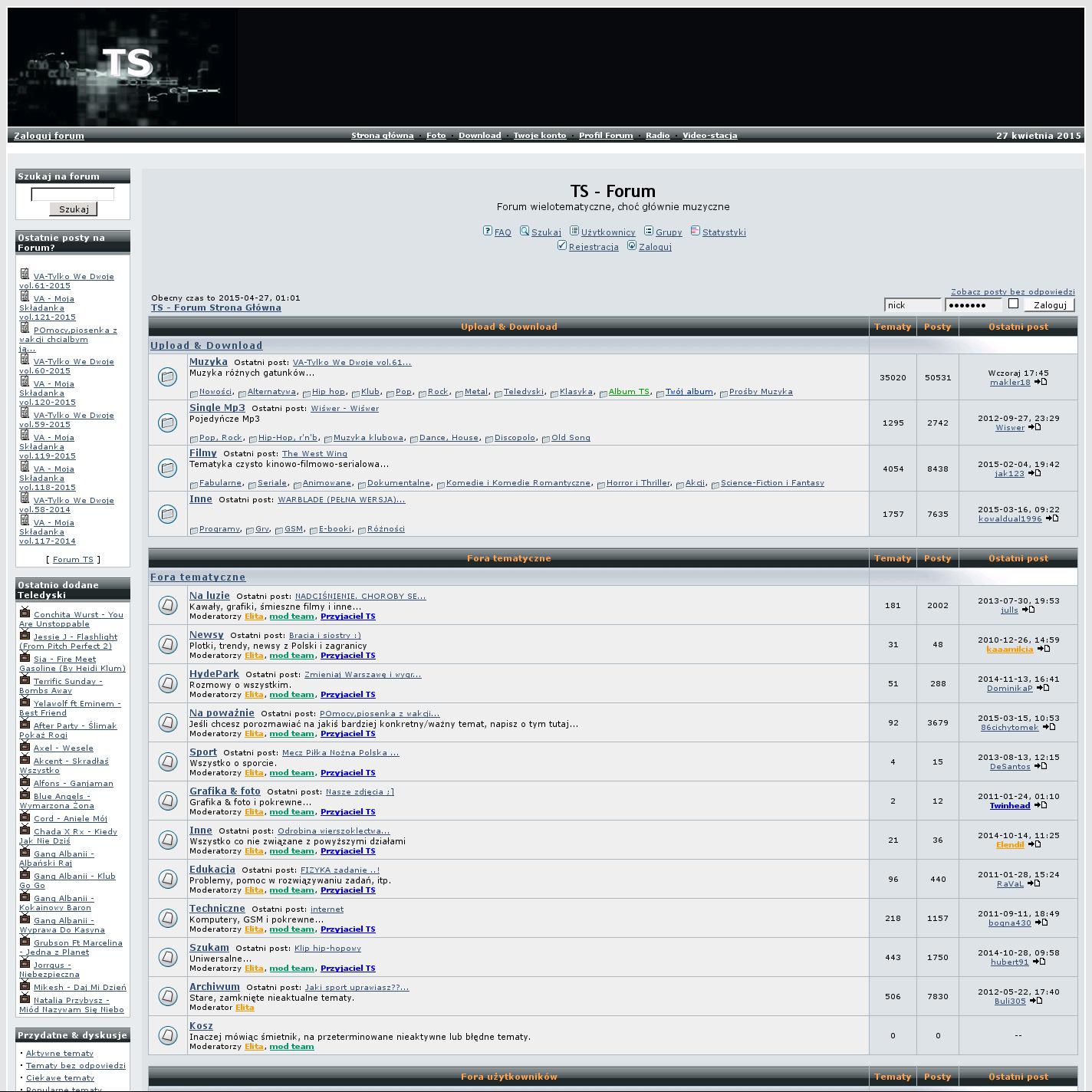This screenshot has width=1092, height=1092.
Task: Click the Hip hop subforum folder icon
Action: [307, 393]
